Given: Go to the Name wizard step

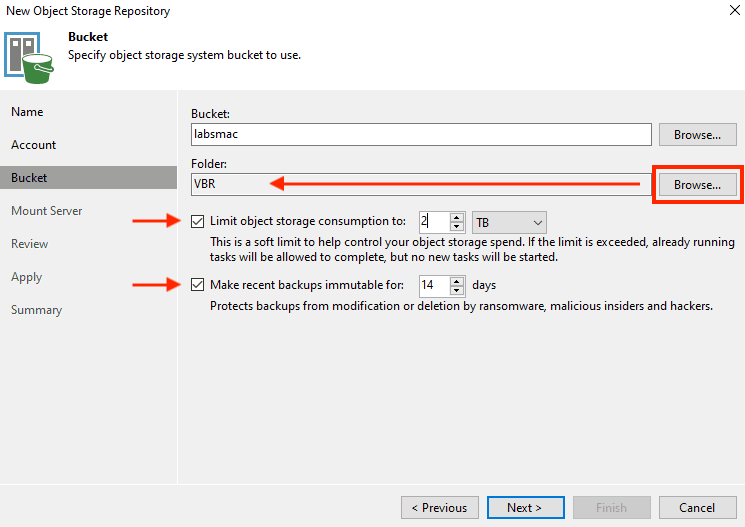Looking at the screenshot, I should tap(27, 112).
